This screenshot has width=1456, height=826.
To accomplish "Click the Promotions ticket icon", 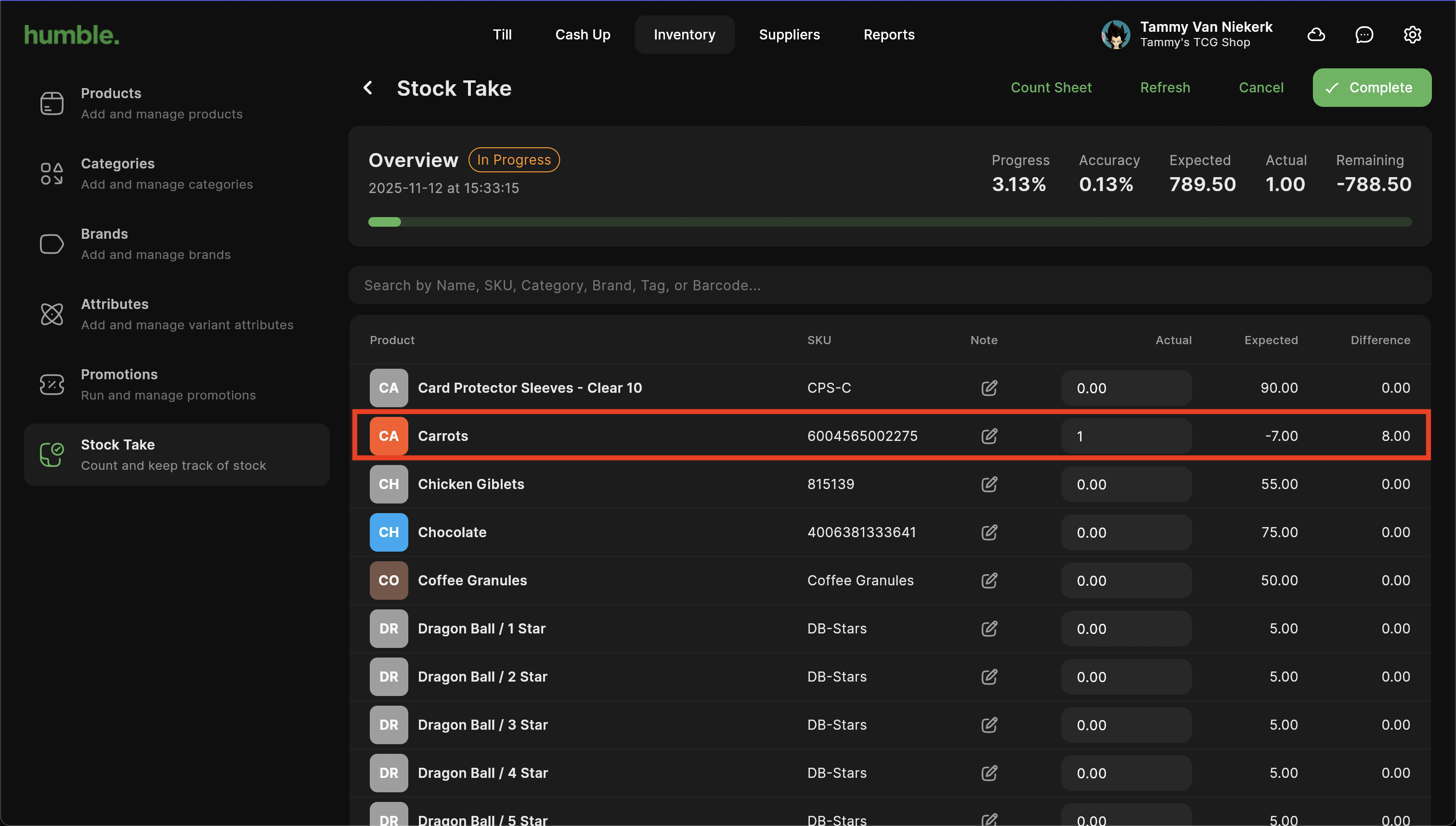I will pos(52,385).
